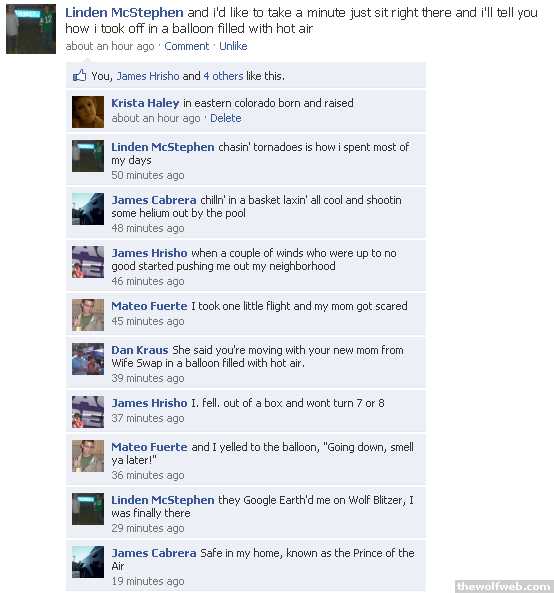
Task: Click James Hrisho's avatar on the winds comment
Action: coord(88,262)
